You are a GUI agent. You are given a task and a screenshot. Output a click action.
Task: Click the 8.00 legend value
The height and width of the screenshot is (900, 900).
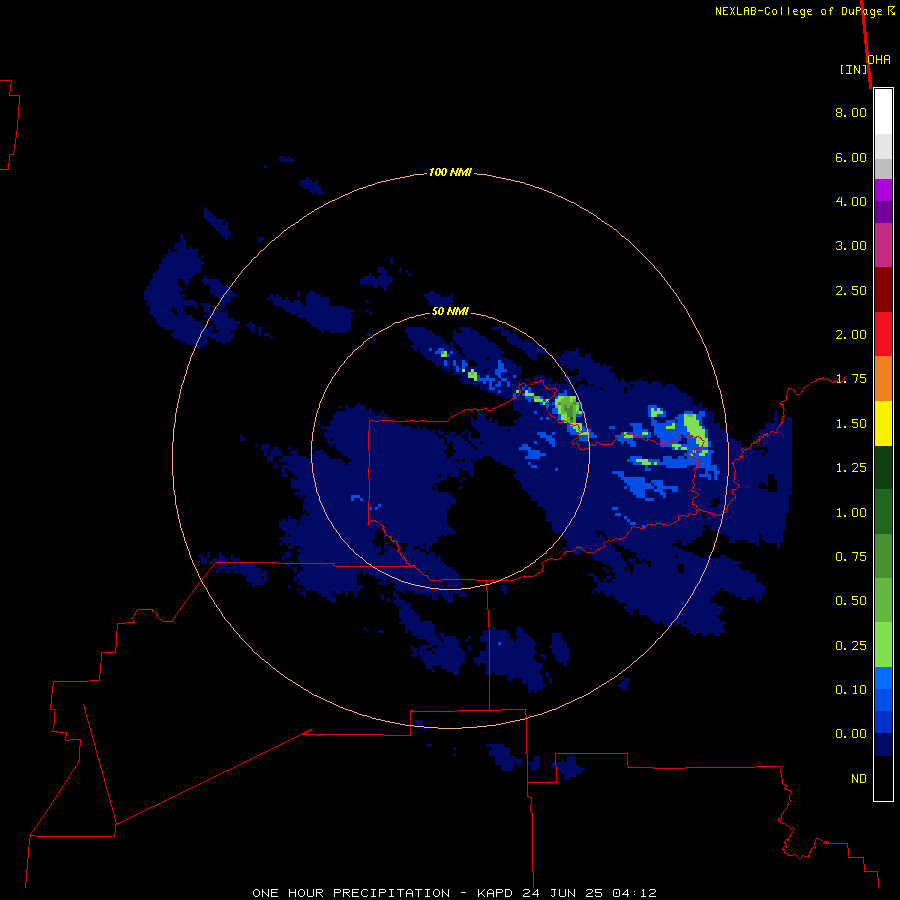(x=851, y=112)
